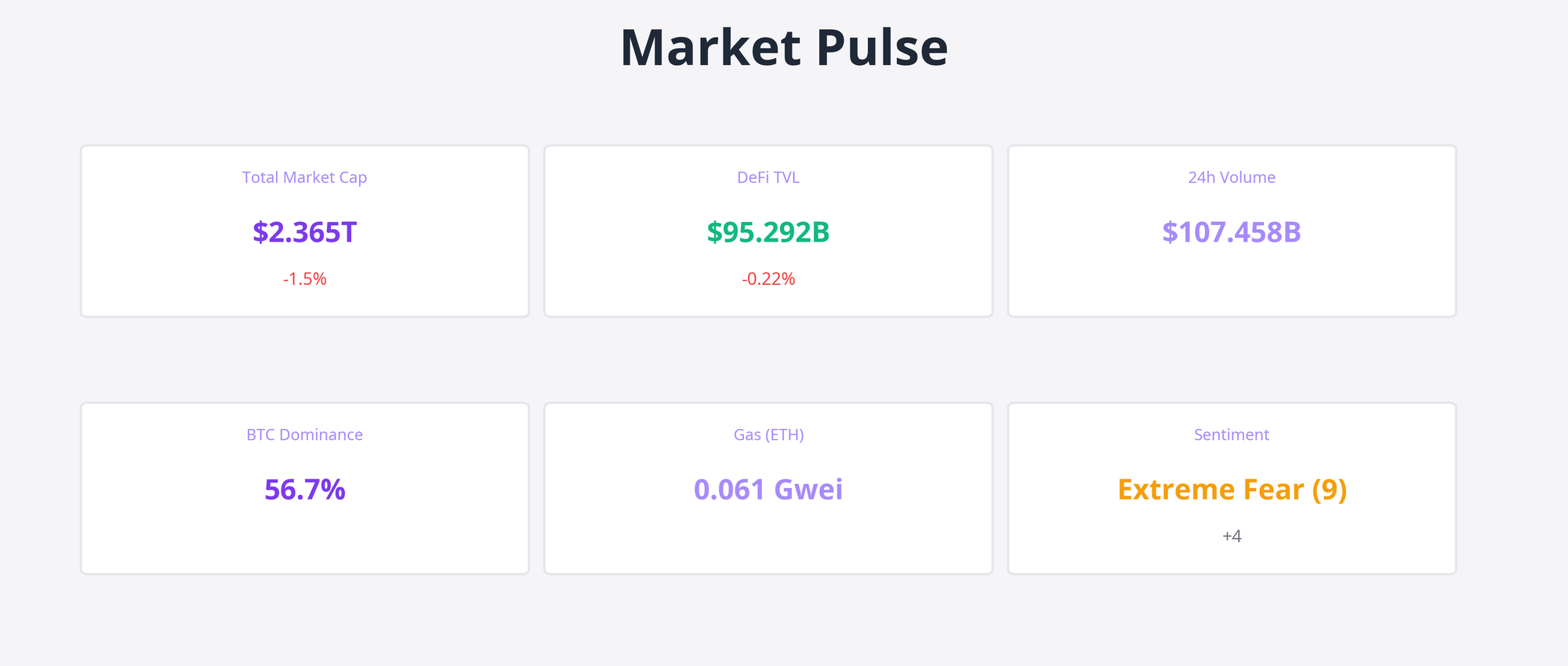Viewport: 1568px width, 666px height.
Task: Click the Sentiment label
Action: (1232, 435)
